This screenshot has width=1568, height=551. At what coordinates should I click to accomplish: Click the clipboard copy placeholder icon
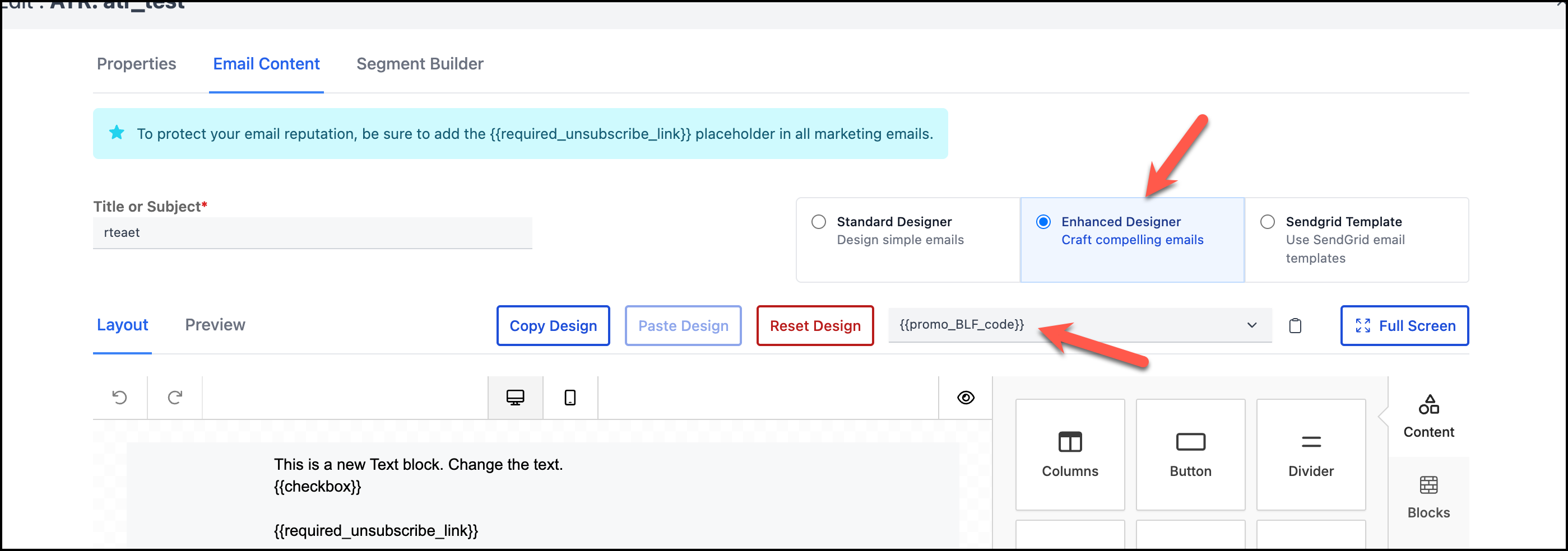[x=1295, y=326]
